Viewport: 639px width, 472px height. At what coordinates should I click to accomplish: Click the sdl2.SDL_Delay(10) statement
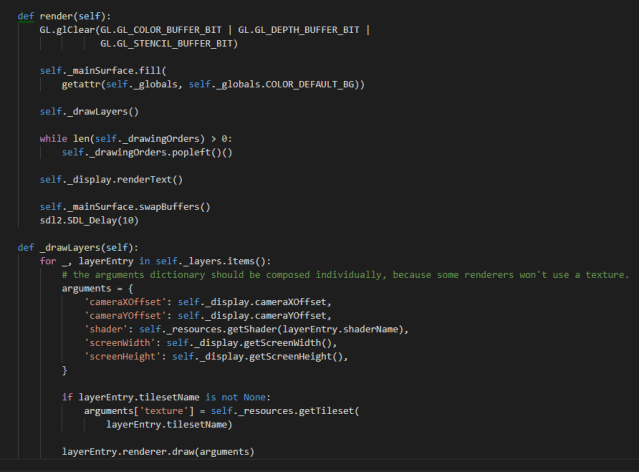click(x=89, y=219)
